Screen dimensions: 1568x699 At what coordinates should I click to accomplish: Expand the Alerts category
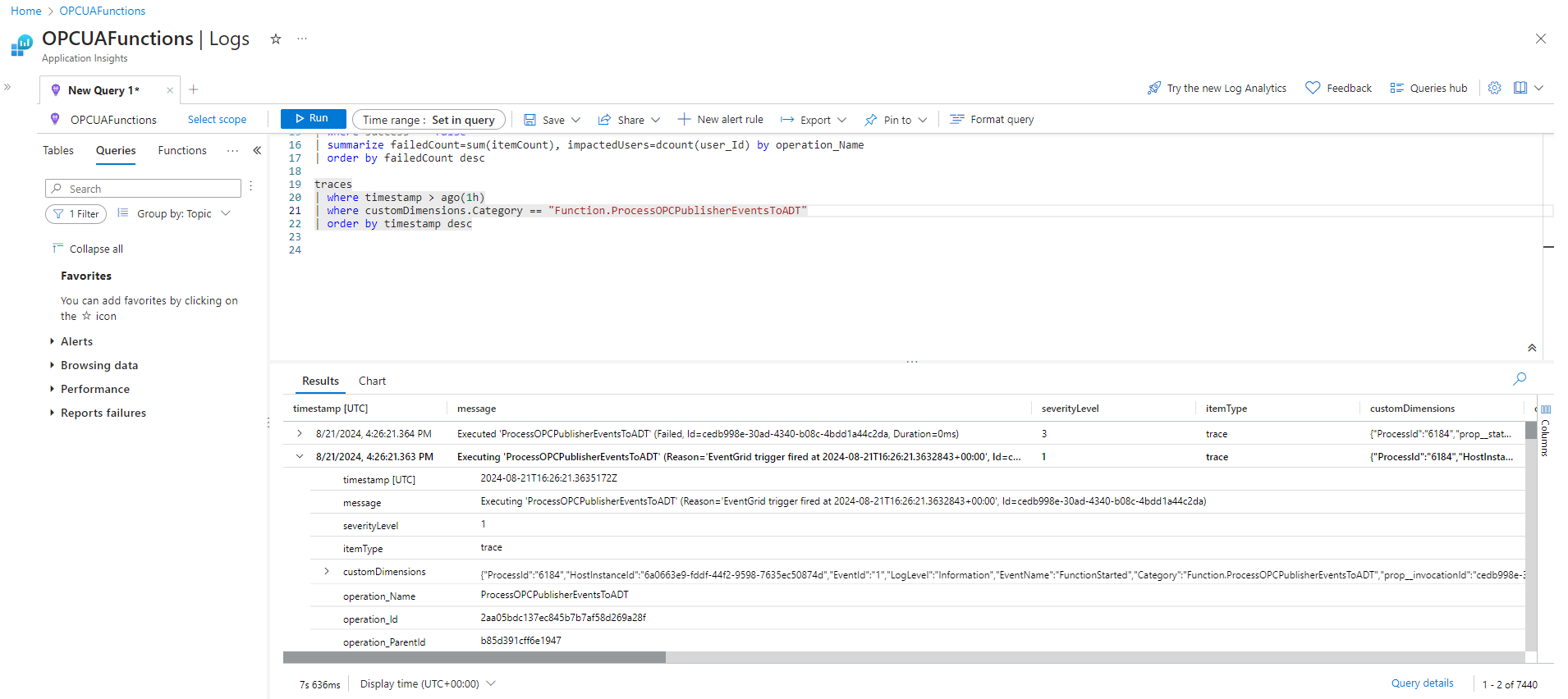(x=53, y=341)
